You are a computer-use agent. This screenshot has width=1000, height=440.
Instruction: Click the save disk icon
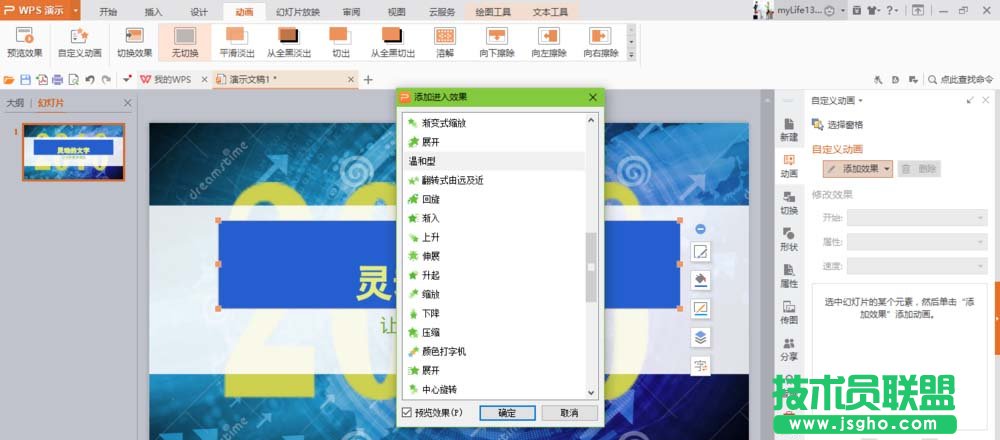(26, 80)
